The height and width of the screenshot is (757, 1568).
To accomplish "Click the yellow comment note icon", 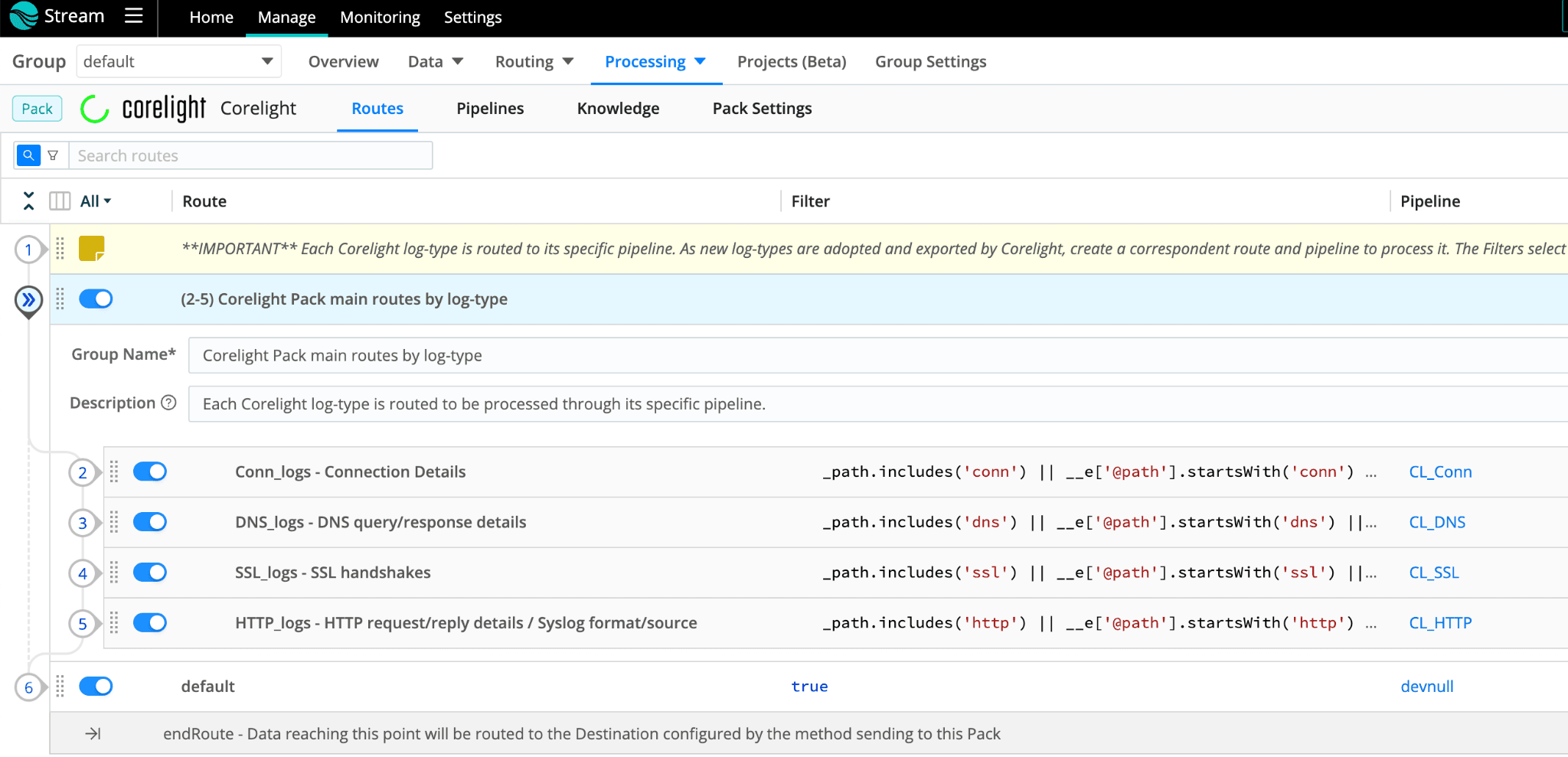I will 92,248.
